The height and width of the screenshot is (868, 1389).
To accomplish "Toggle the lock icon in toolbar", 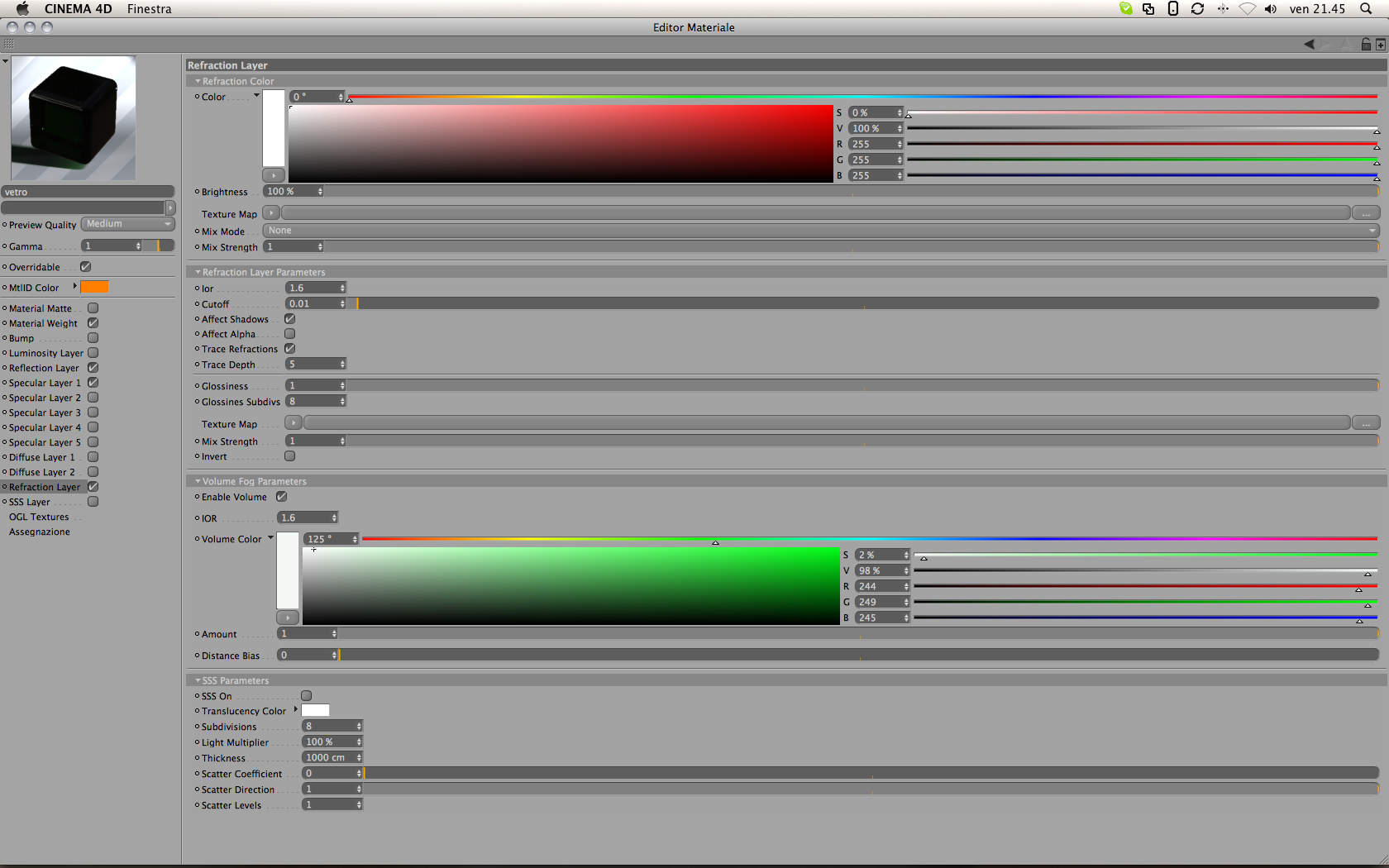I will point(1366,45).
